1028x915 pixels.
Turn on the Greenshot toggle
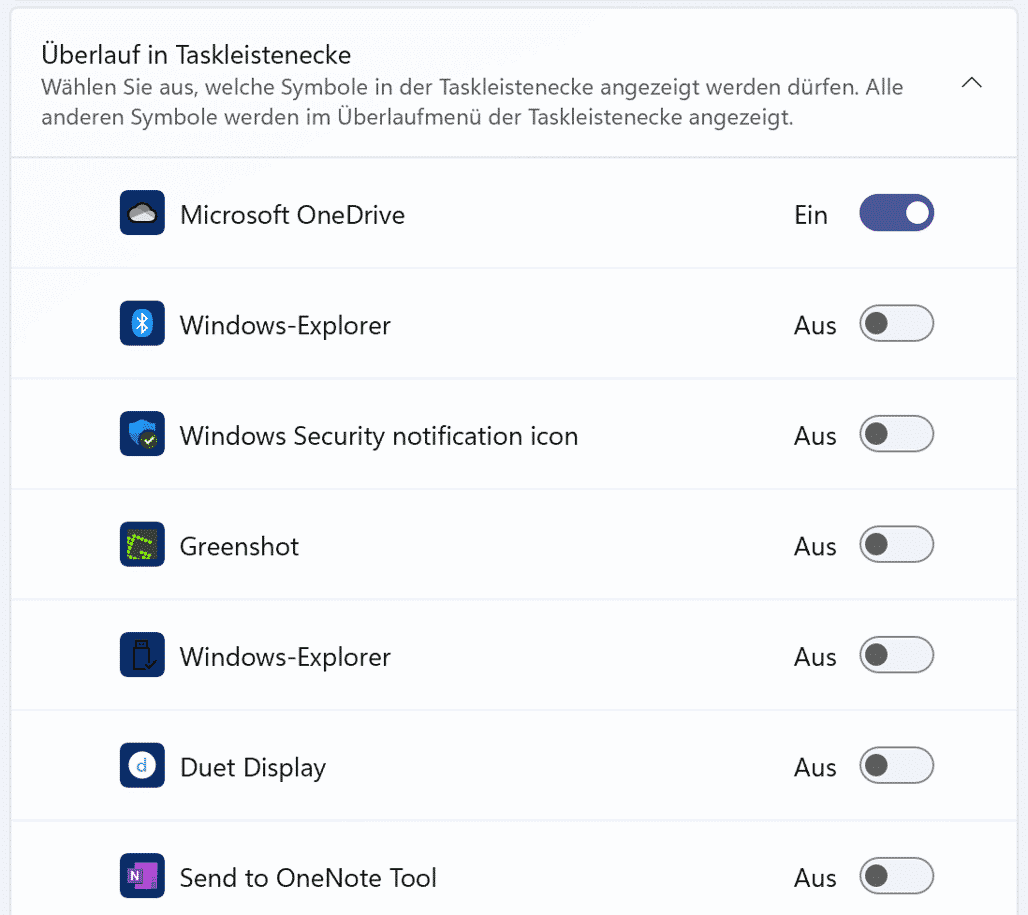point(896,545)
